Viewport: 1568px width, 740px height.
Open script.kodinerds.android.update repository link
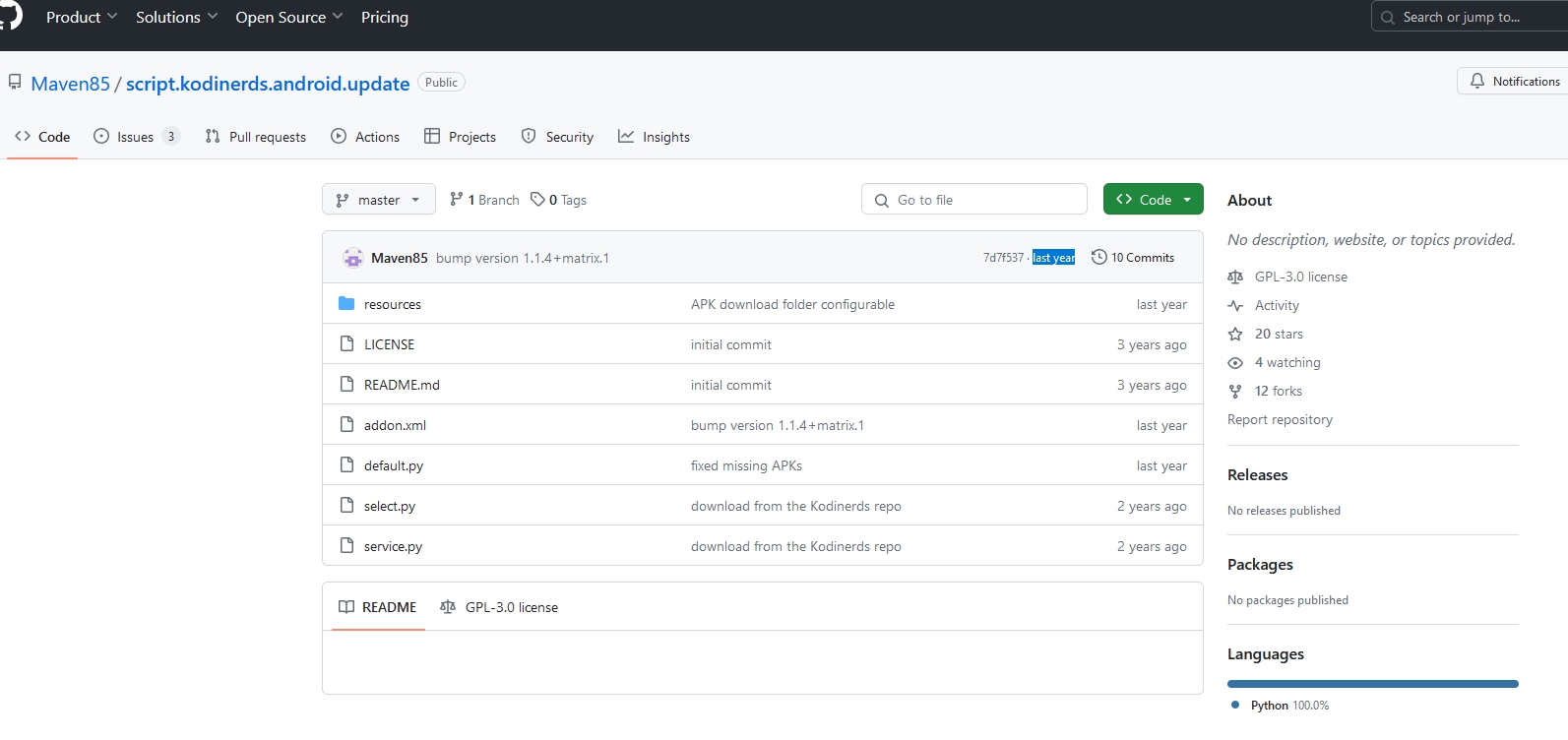point(268,84)
